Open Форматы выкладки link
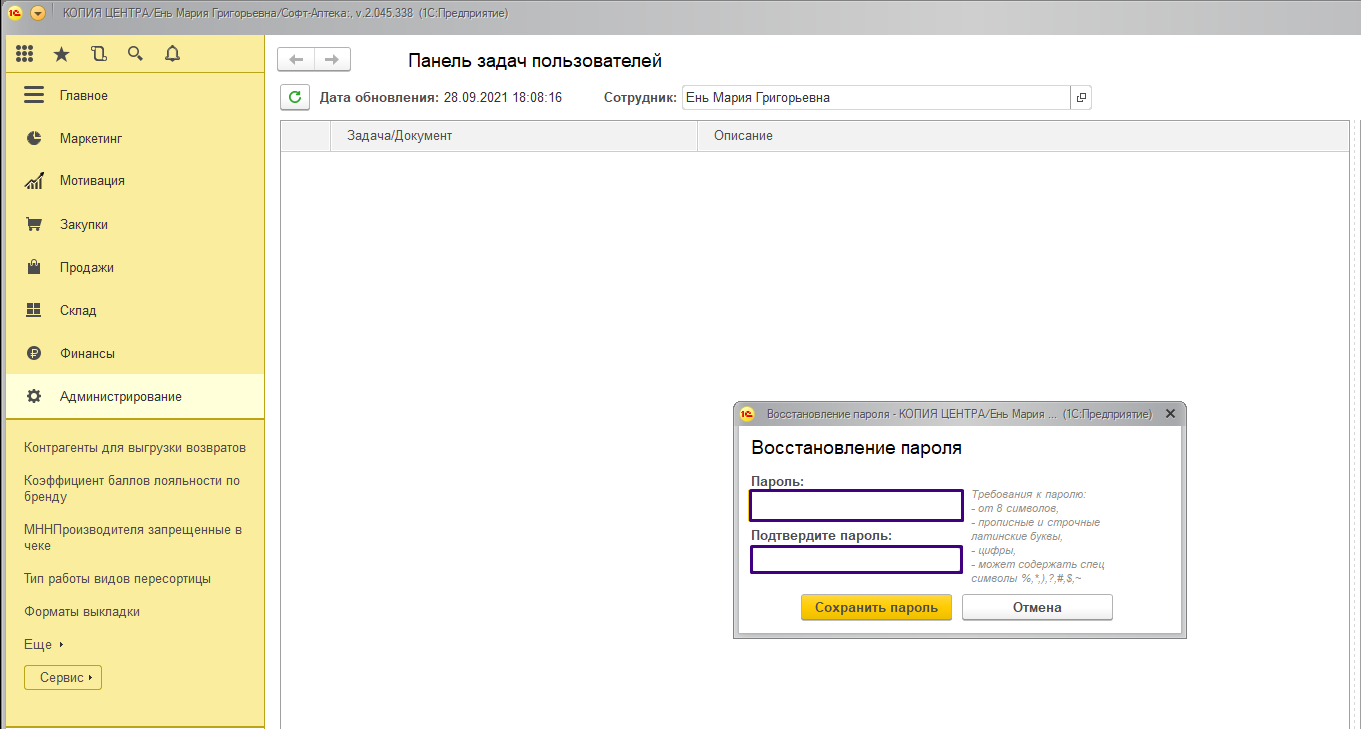This screenshot has width=1361, height=729. tap(82, 612)
